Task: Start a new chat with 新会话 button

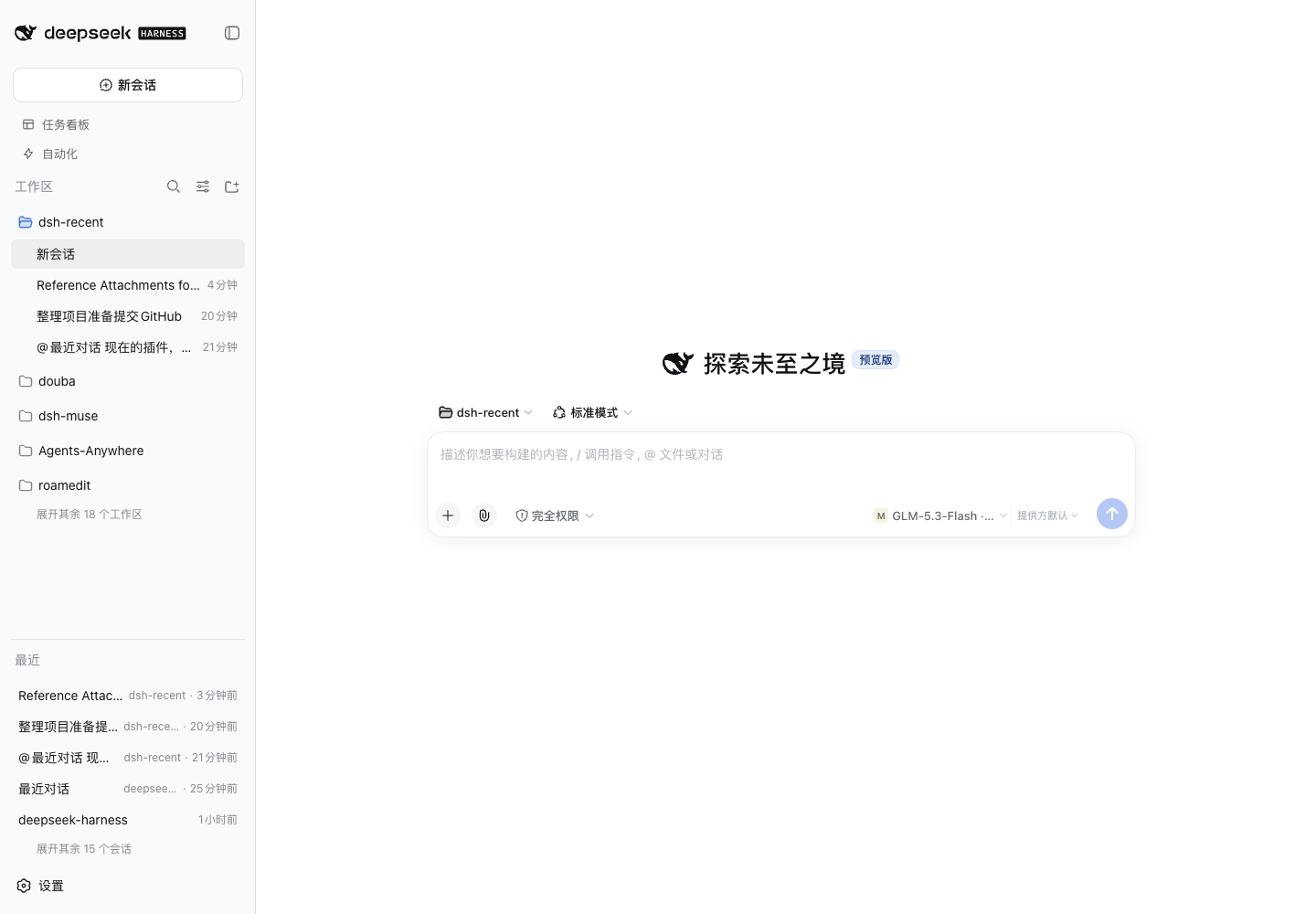Action: pyautogui.click(x=128, y=85)
